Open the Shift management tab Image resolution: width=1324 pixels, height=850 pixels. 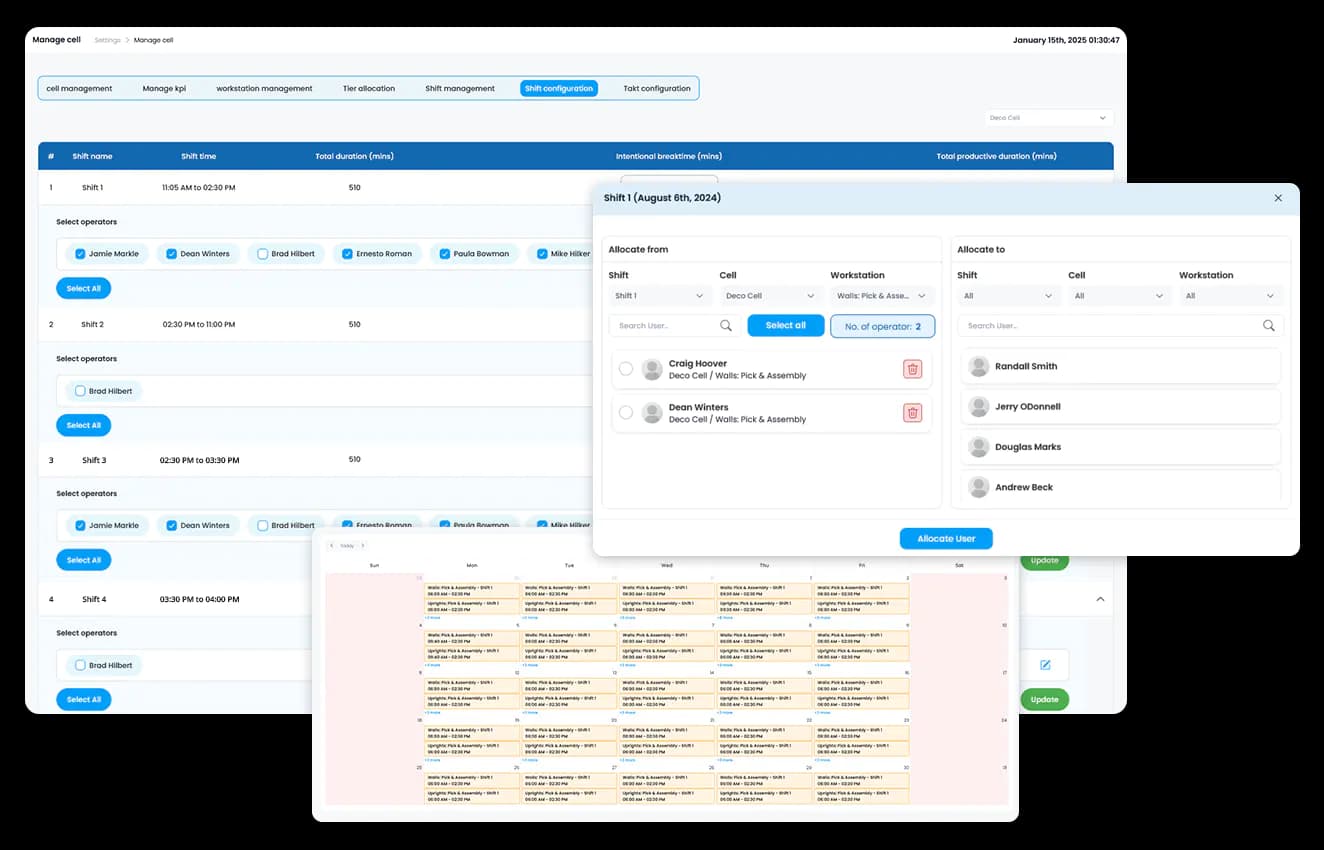(x=460, y=88)
